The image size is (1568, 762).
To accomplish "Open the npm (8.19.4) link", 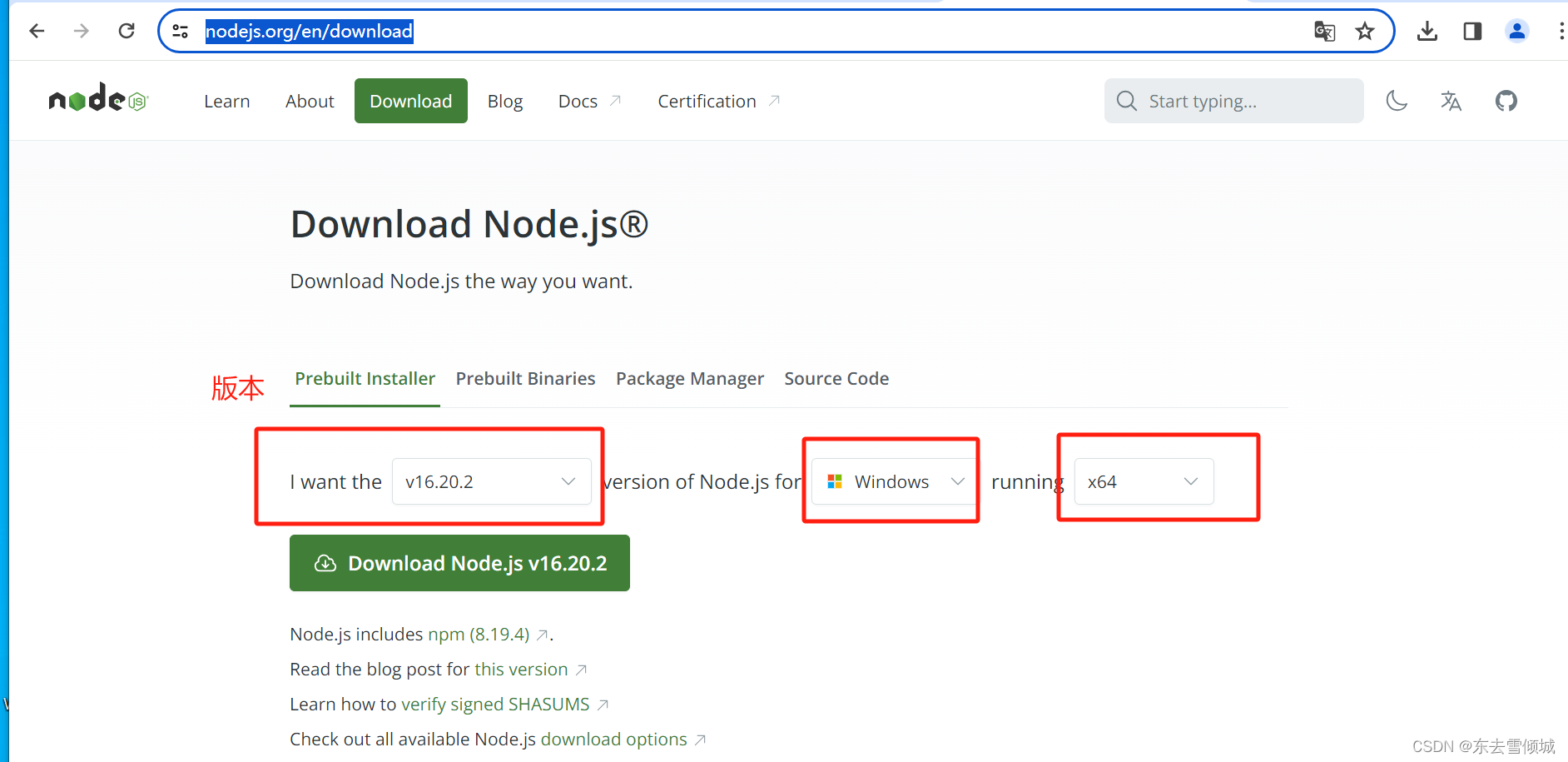I will [479, 635].
